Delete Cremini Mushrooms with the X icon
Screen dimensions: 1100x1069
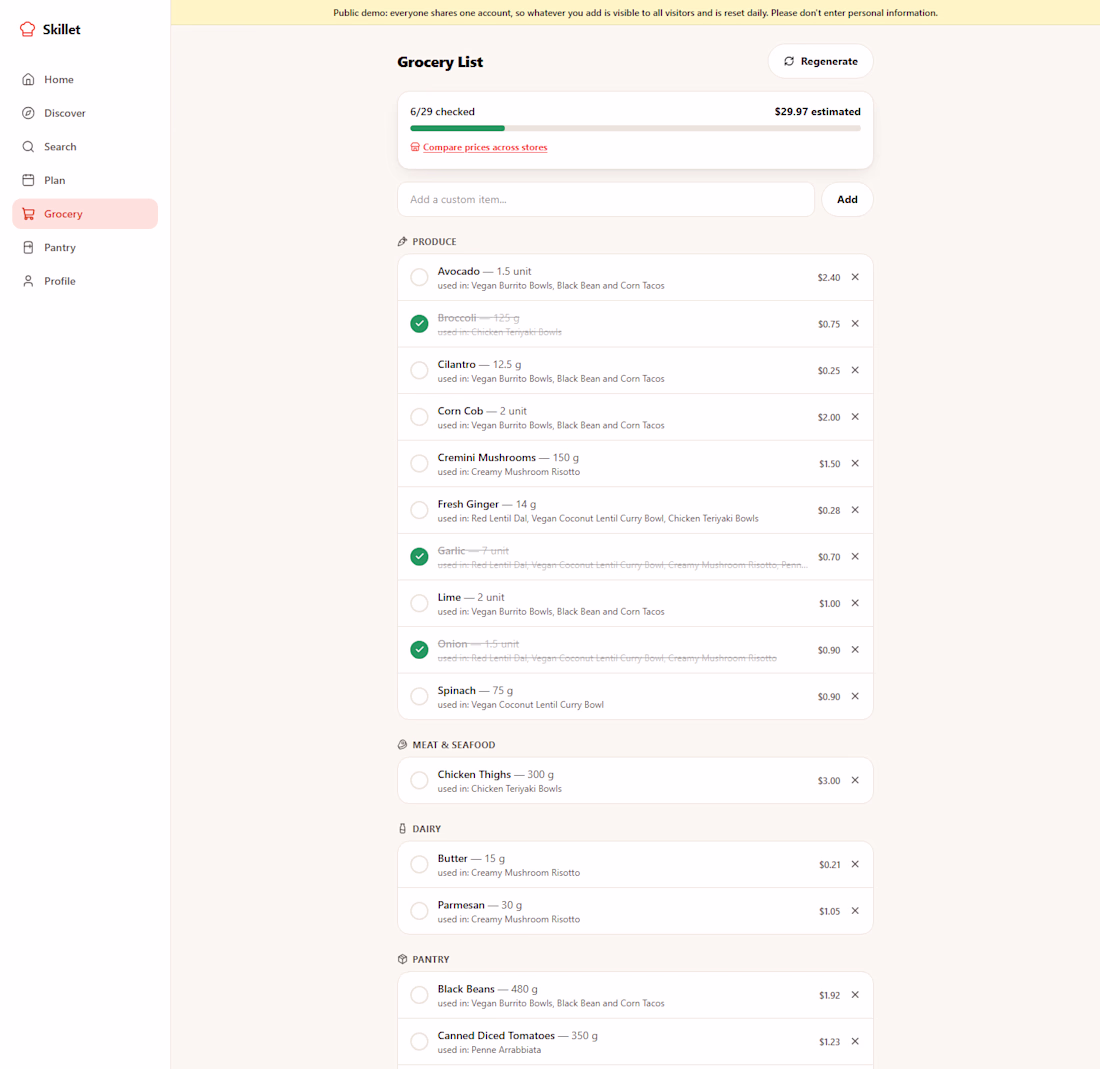point(855,464)
